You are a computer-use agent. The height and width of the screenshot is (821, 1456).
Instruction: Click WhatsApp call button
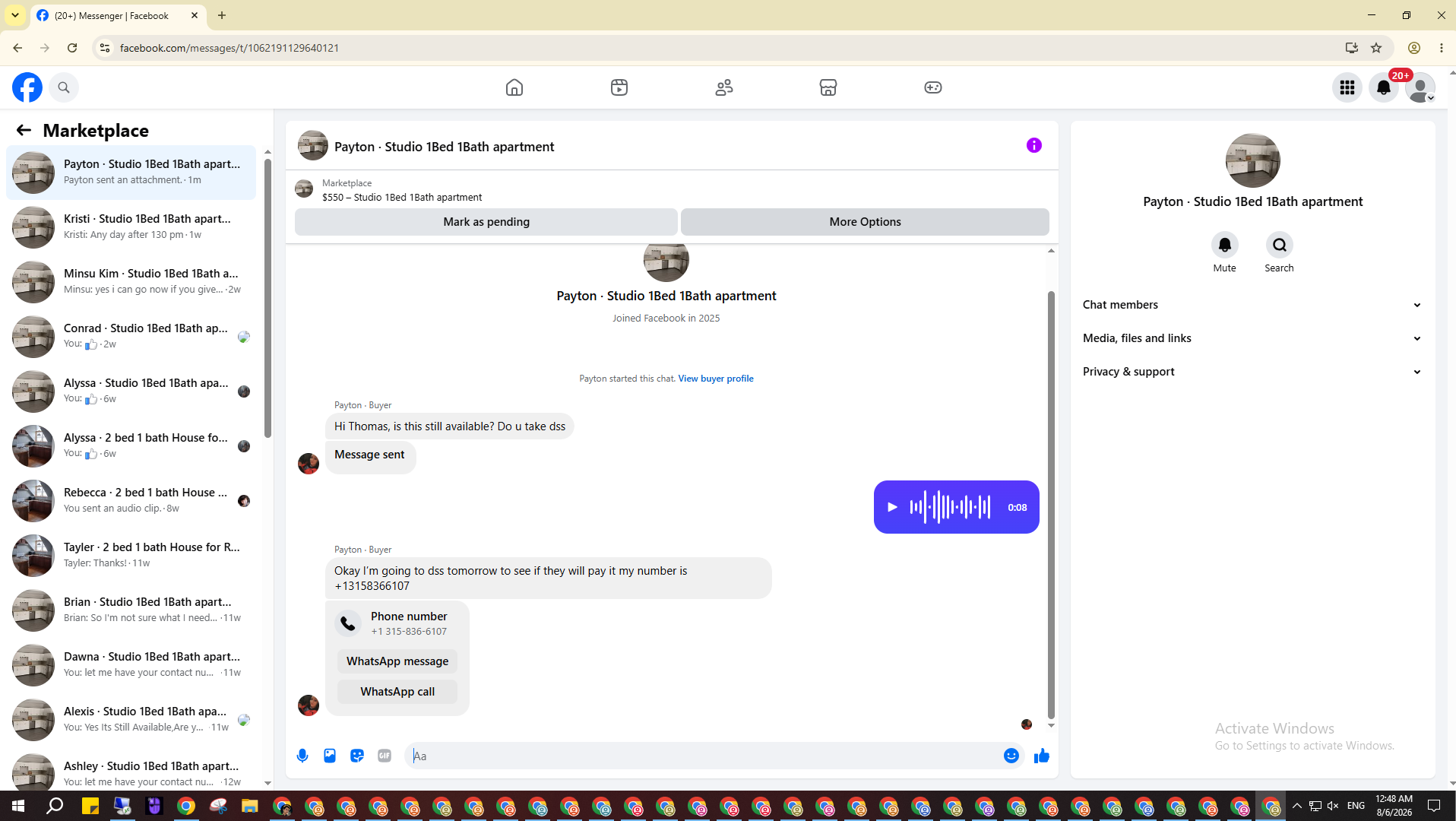coord(397,692)
